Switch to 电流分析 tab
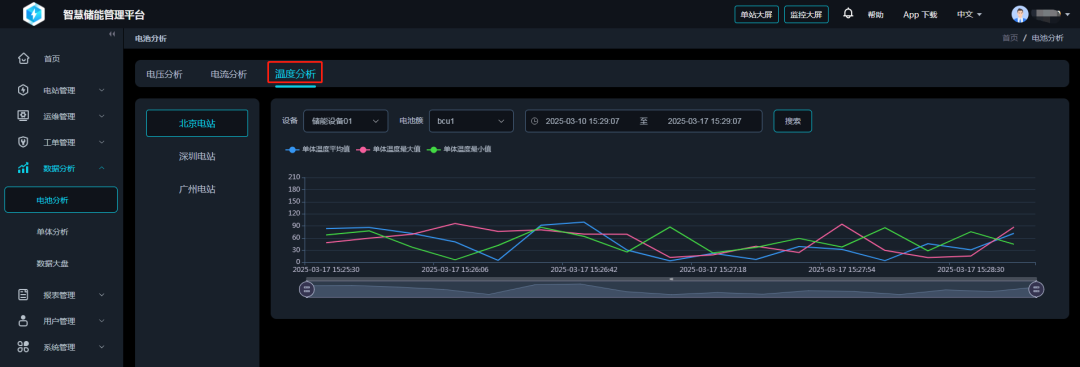 point(229,74)
